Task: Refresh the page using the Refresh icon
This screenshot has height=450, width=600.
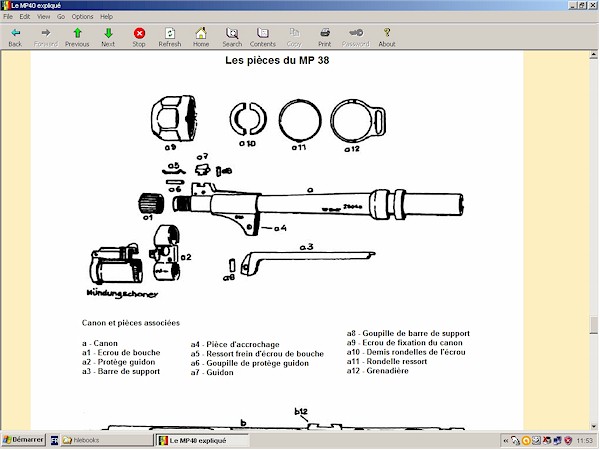Action: 170,33
